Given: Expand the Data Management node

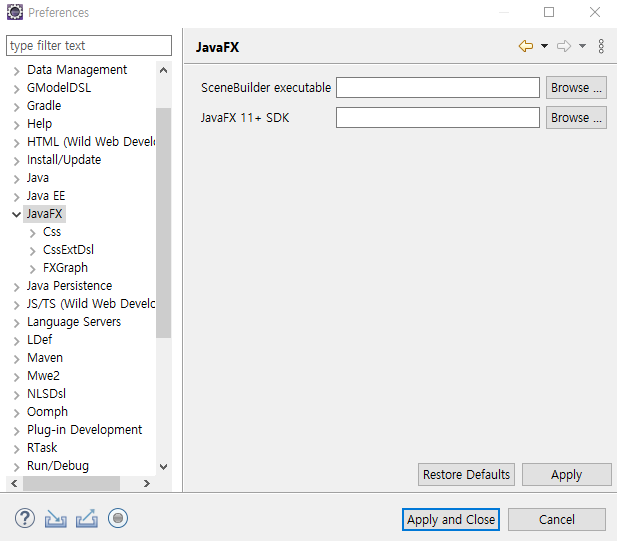Looking at the screenshot, I should click(16, 71).
